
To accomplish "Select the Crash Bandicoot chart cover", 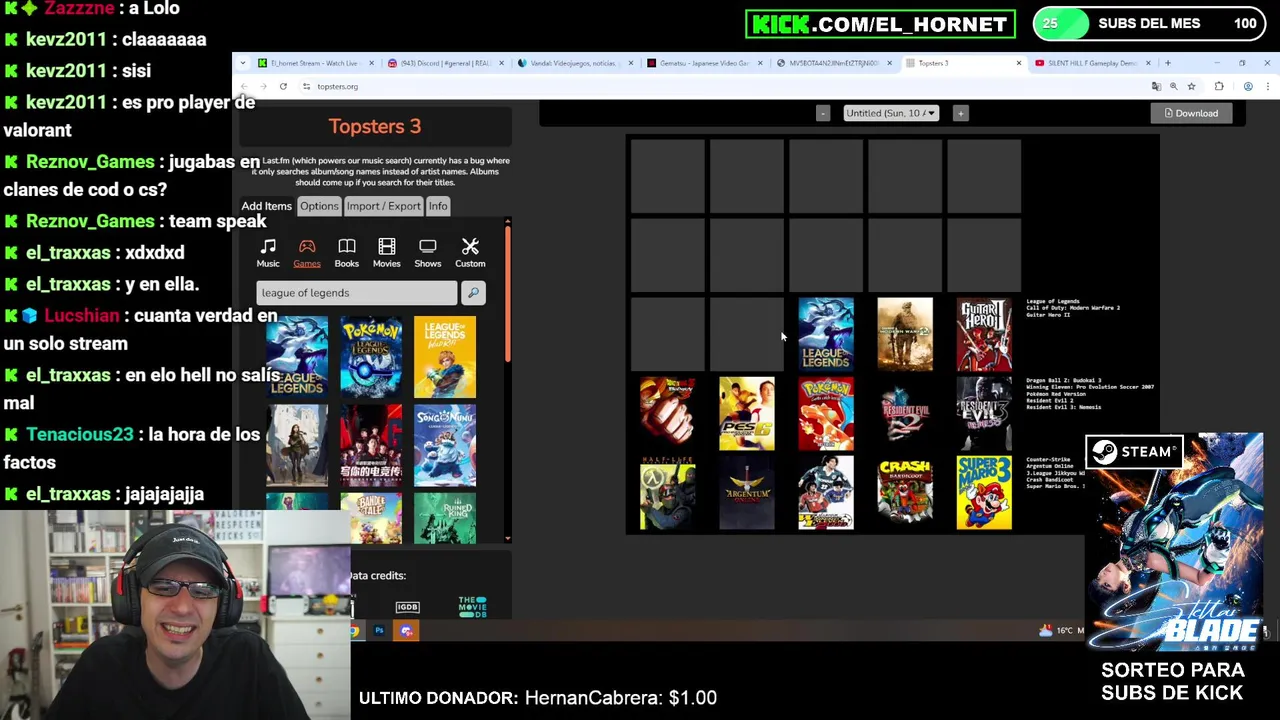I will click(905, 493).
